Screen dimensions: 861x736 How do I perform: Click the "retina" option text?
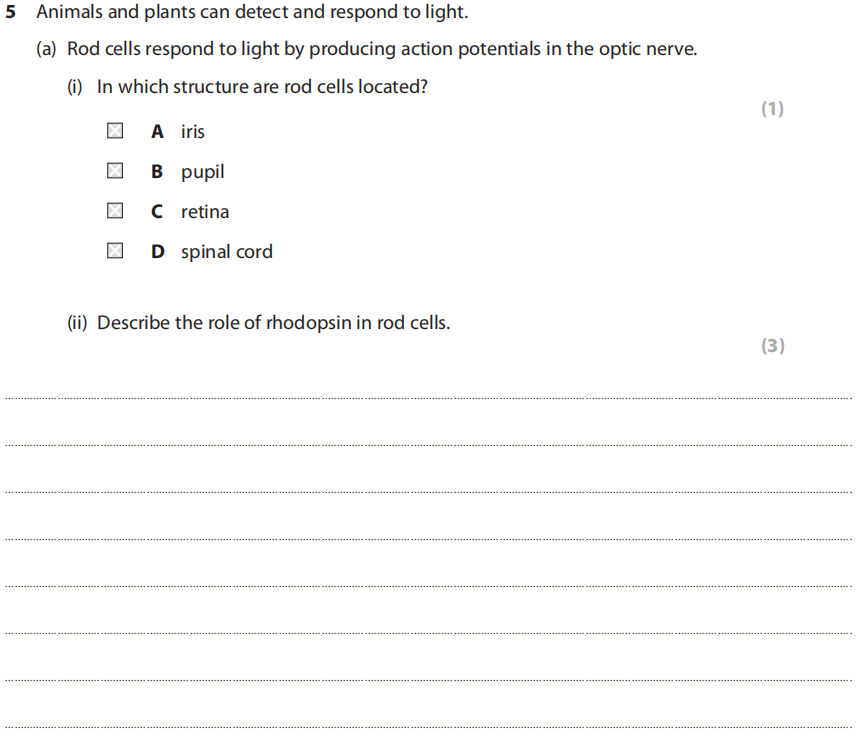205,212
